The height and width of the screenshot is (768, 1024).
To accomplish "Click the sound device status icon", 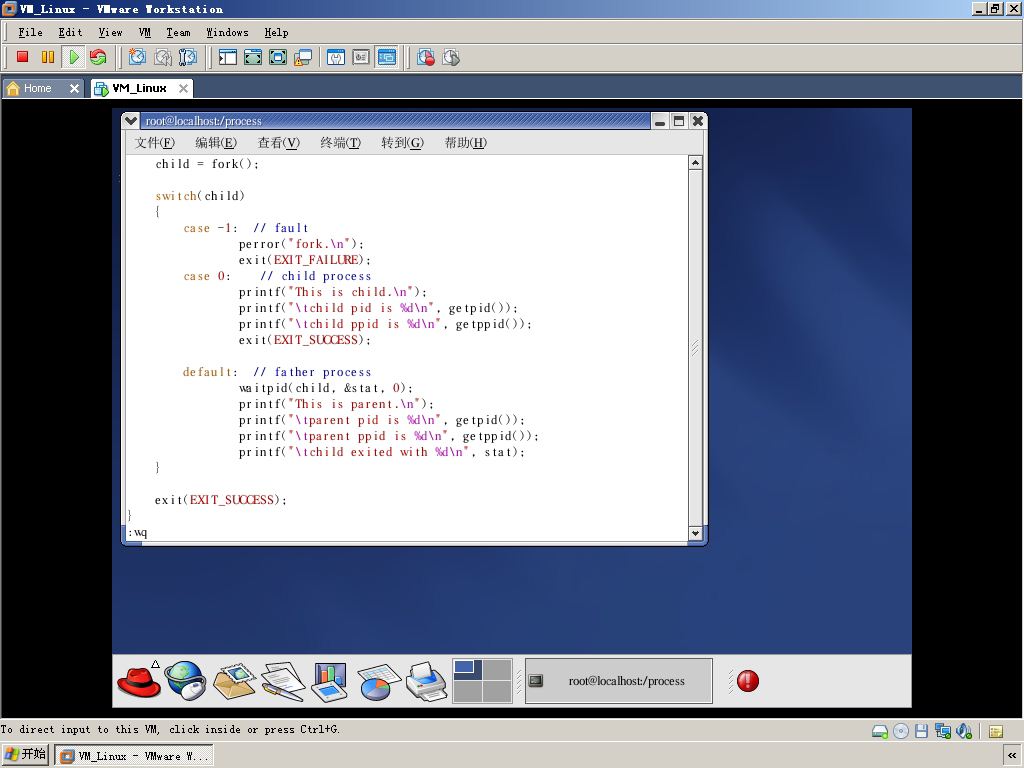I will (963, 731).
